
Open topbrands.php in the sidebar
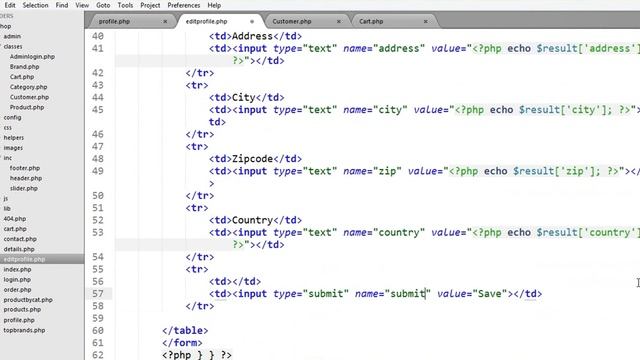click(x=24, y=330)
